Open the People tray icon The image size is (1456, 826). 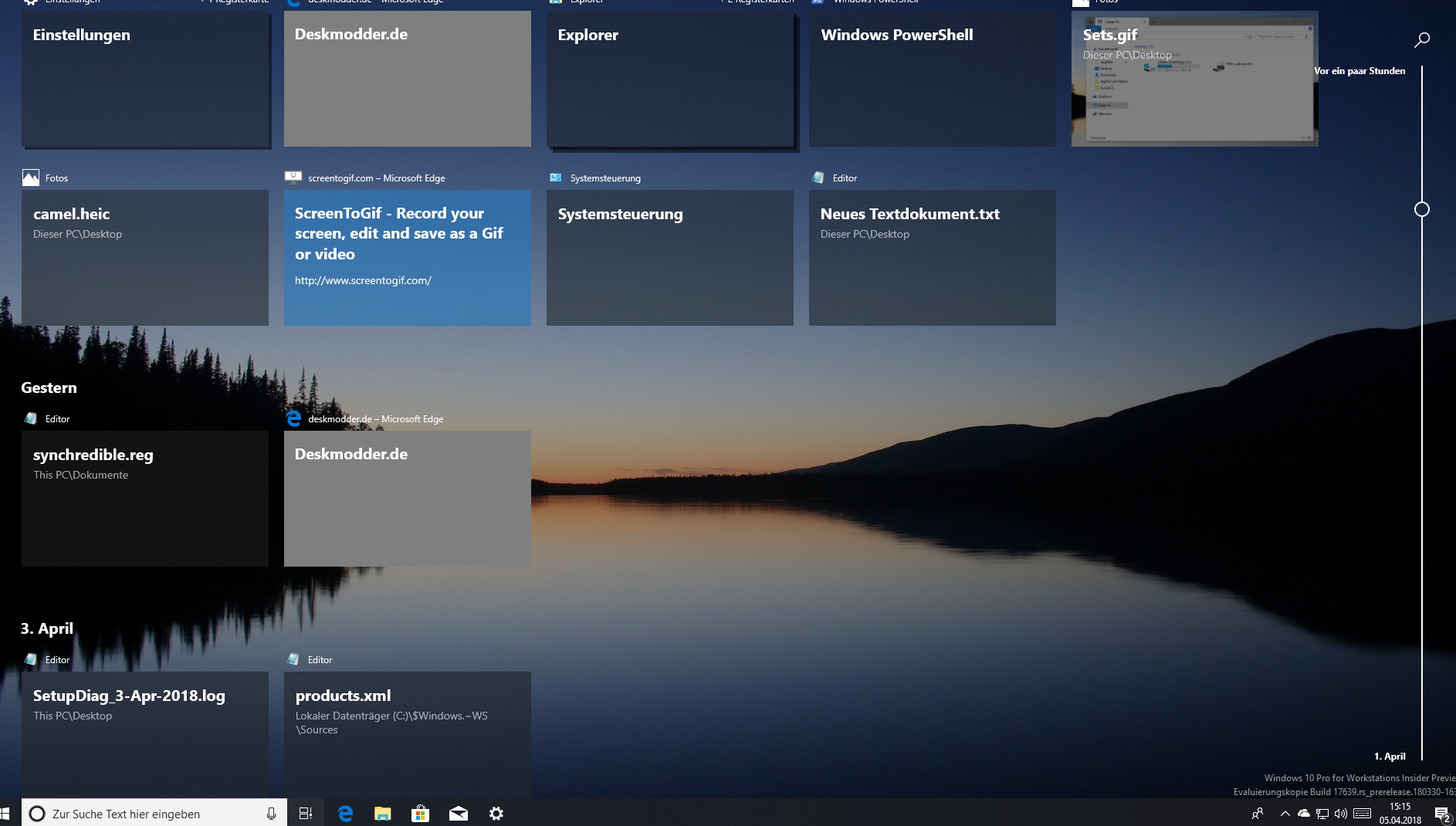pos(1258,814)
